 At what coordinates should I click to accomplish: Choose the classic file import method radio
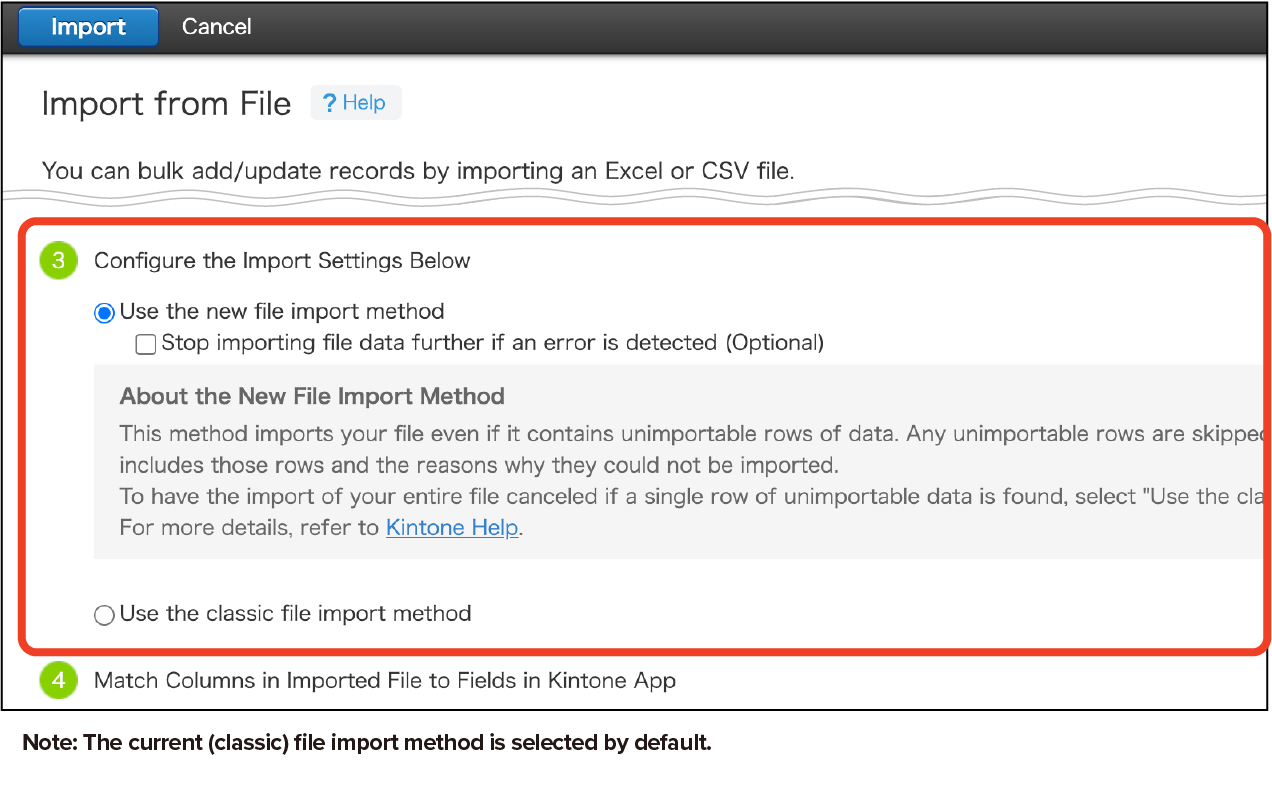[104, 615]
